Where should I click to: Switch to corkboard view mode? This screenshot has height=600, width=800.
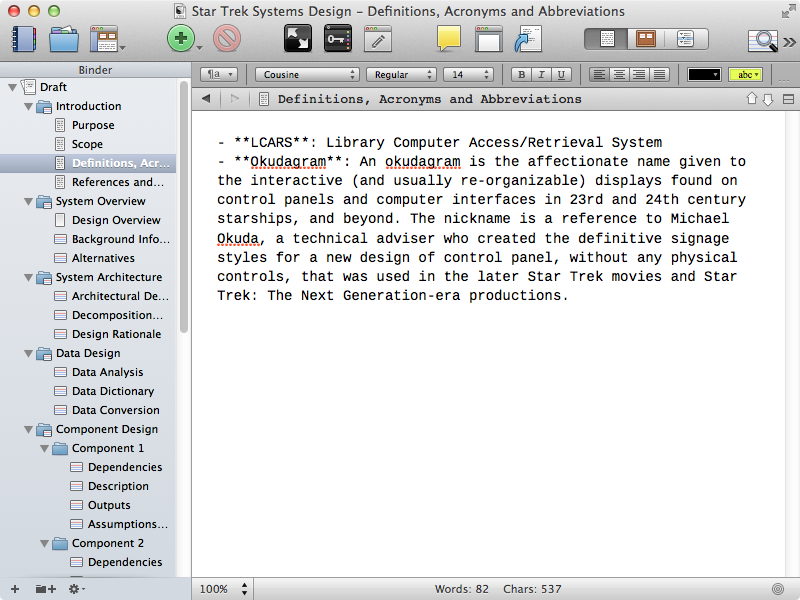(x=646, y=39)
